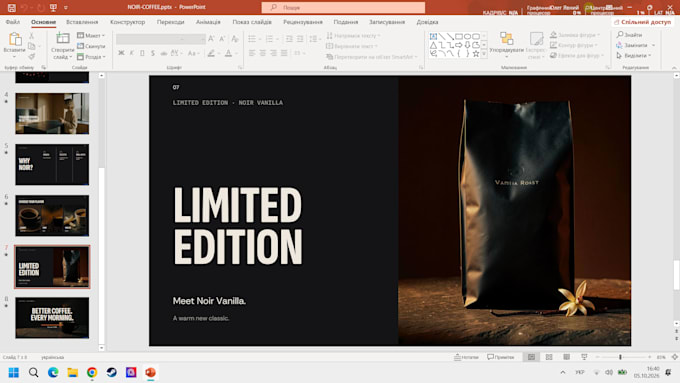This screenshot has height=383, width=680.
Task: Click the New Slide (Створити слайд) icon
Action: point(62,39)
